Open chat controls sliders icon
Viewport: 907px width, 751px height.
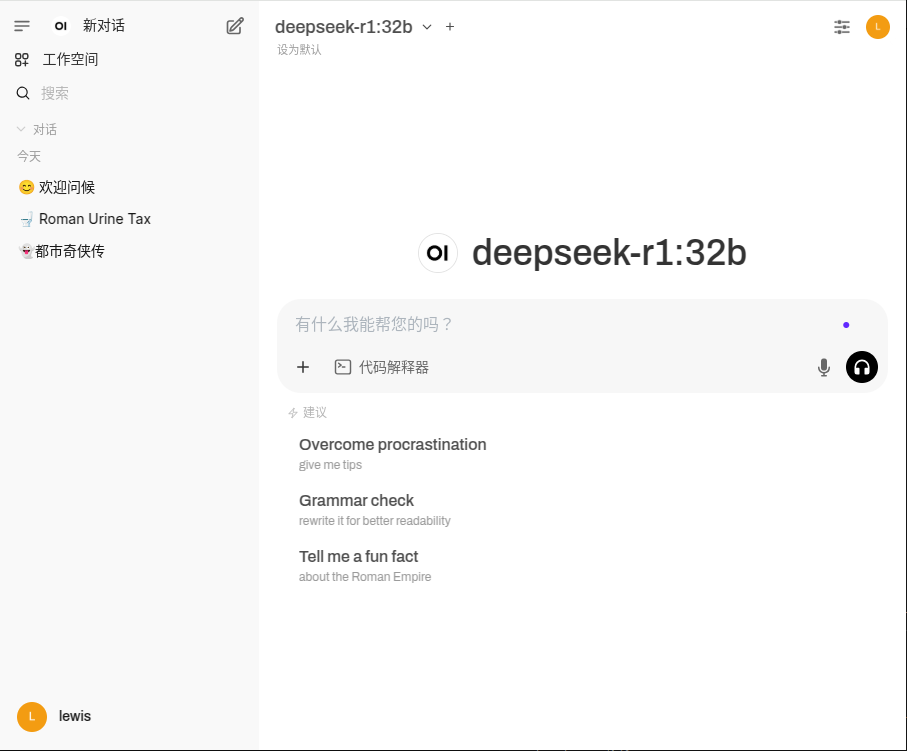[842, 27]
